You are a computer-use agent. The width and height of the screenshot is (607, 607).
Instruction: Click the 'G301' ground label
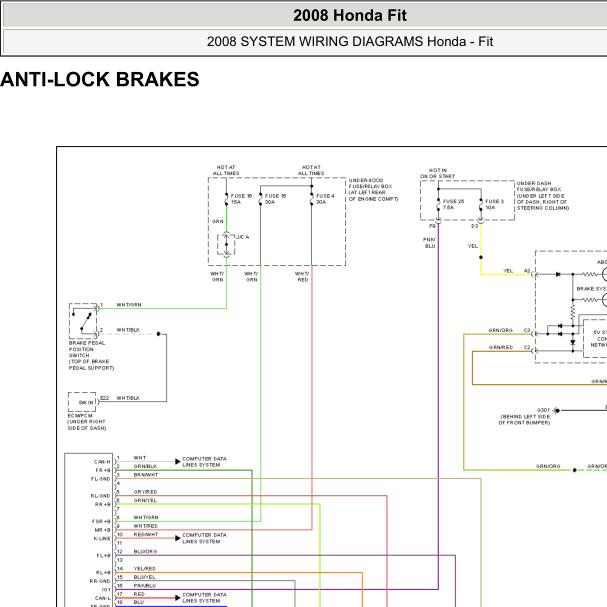point(543,410)
